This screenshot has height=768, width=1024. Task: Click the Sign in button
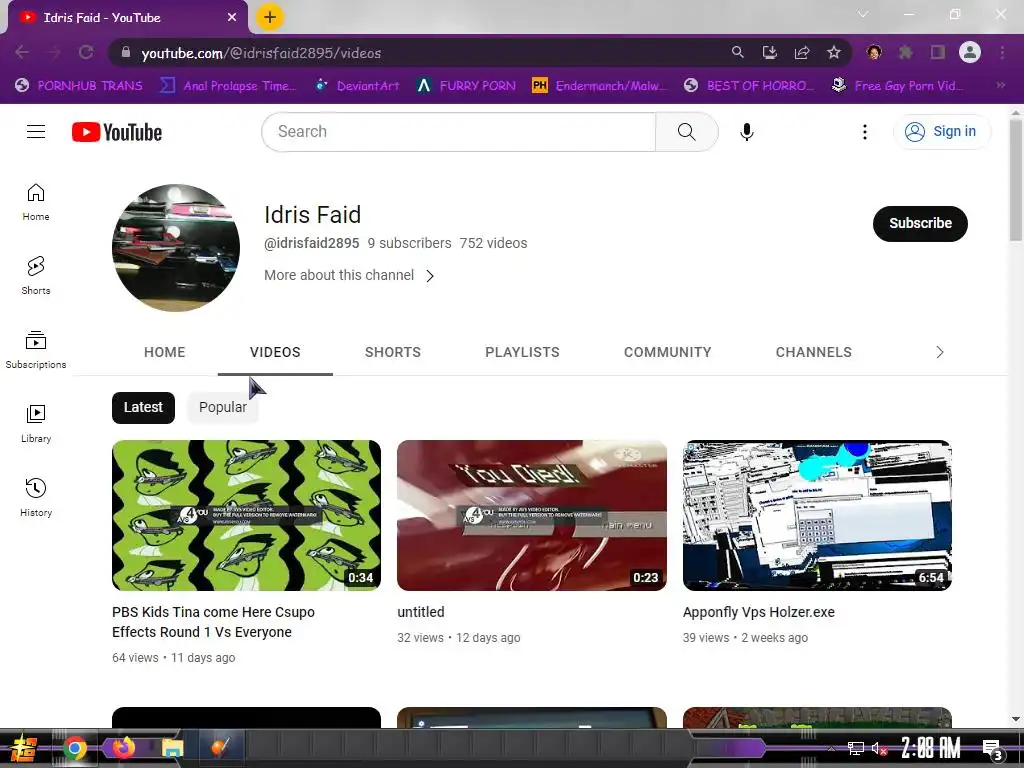coord(942,132)
